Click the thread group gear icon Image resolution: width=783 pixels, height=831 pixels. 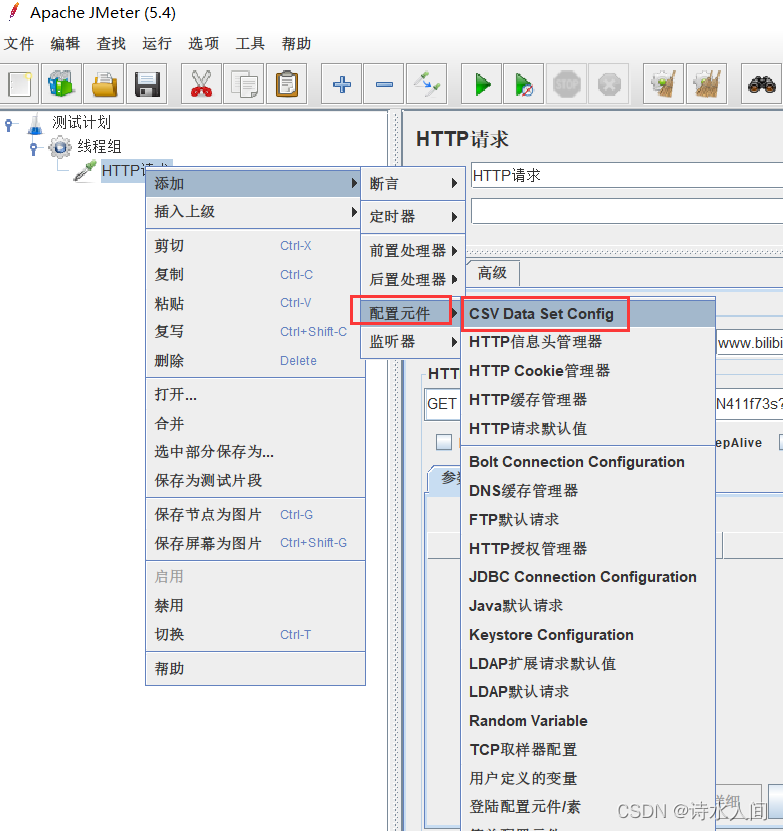[60, 147]
